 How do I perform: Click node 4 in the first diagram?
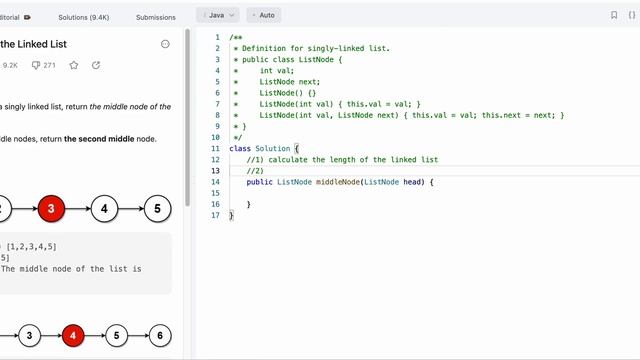click(104, 209)
